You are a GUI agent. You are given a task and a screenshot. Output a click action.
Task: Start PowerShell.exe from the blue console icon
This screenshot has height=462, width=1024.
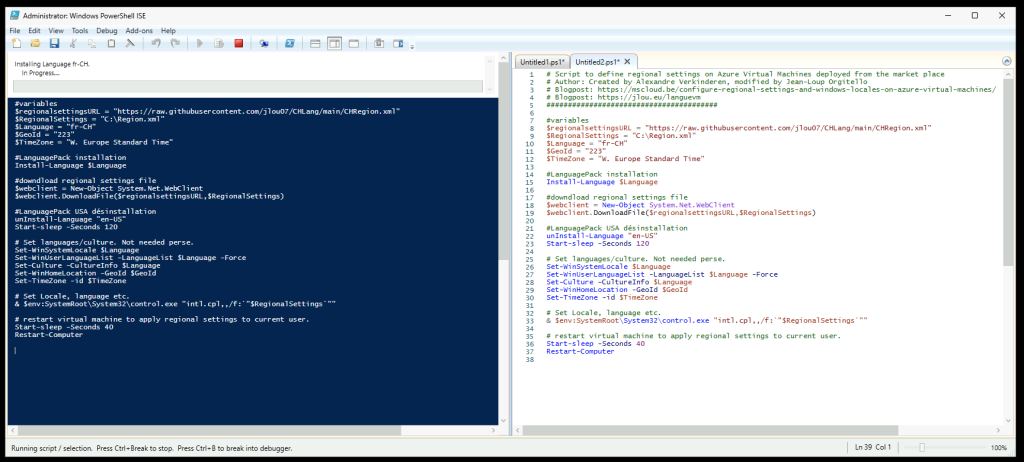289,44
